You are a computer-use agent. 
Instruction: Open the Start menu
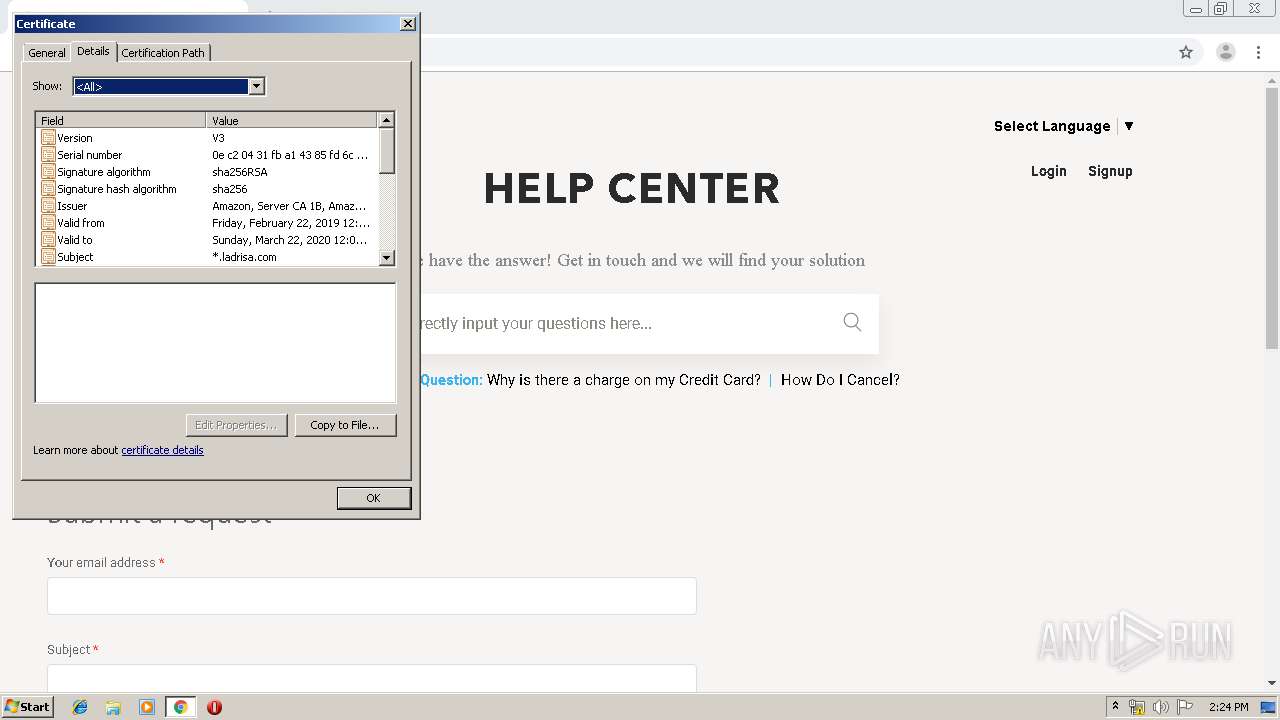pyautogui.click(x=28, y=707)
